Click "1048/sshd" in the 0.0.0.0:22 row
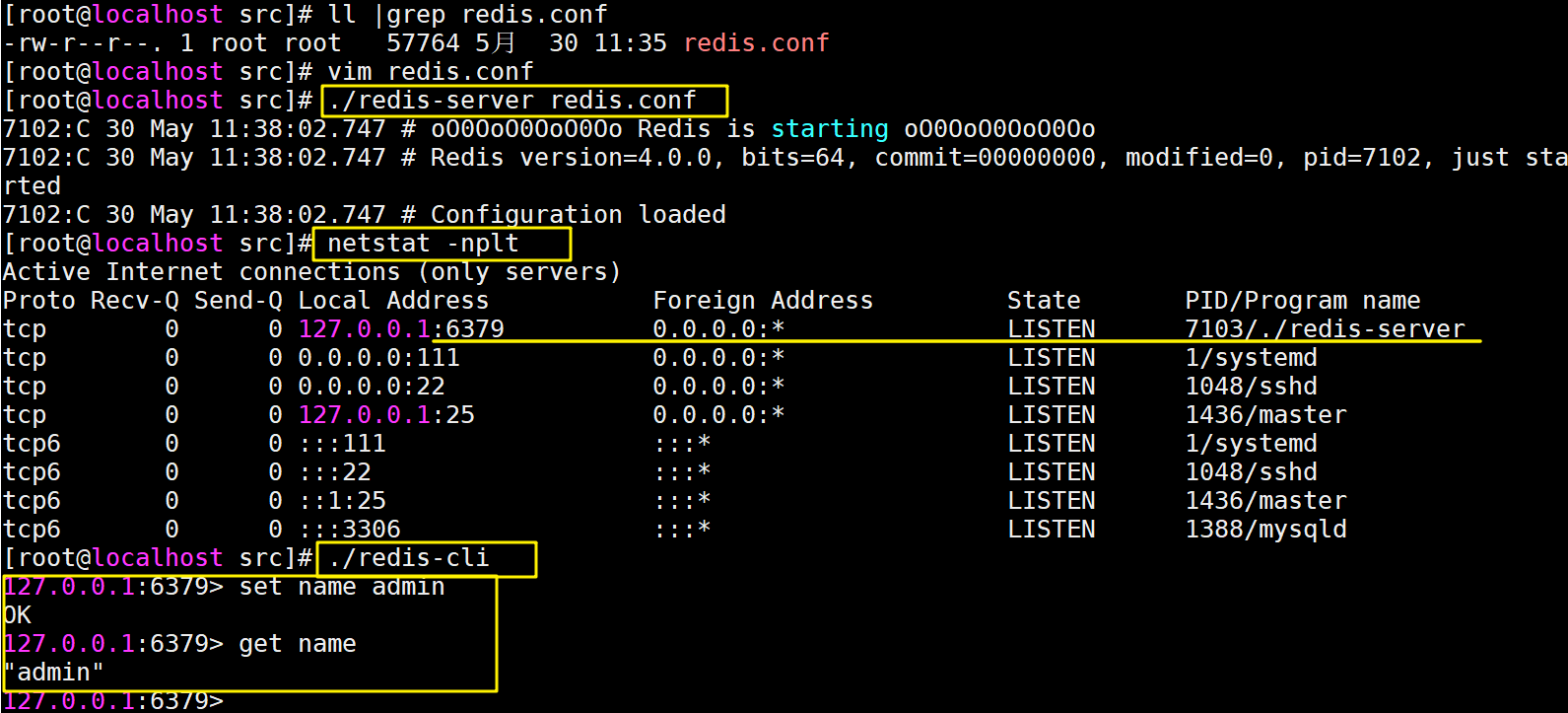 [x=1252, y=387]
